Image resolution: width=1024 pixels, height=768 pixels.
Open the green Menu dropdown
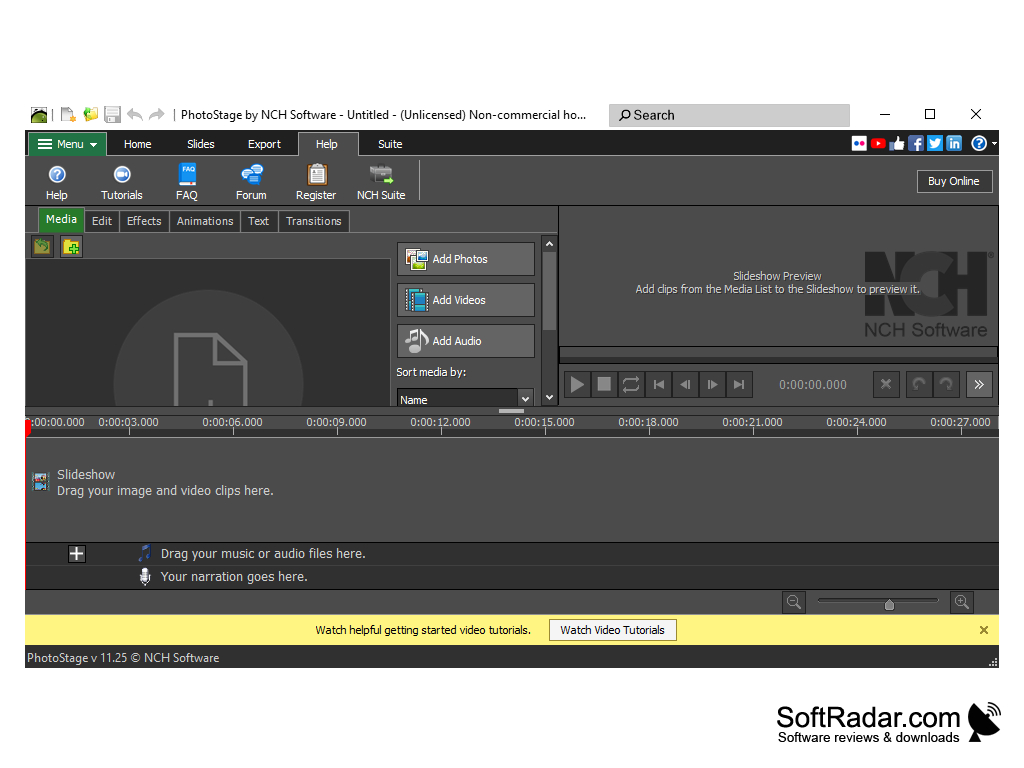coord(67,144)
